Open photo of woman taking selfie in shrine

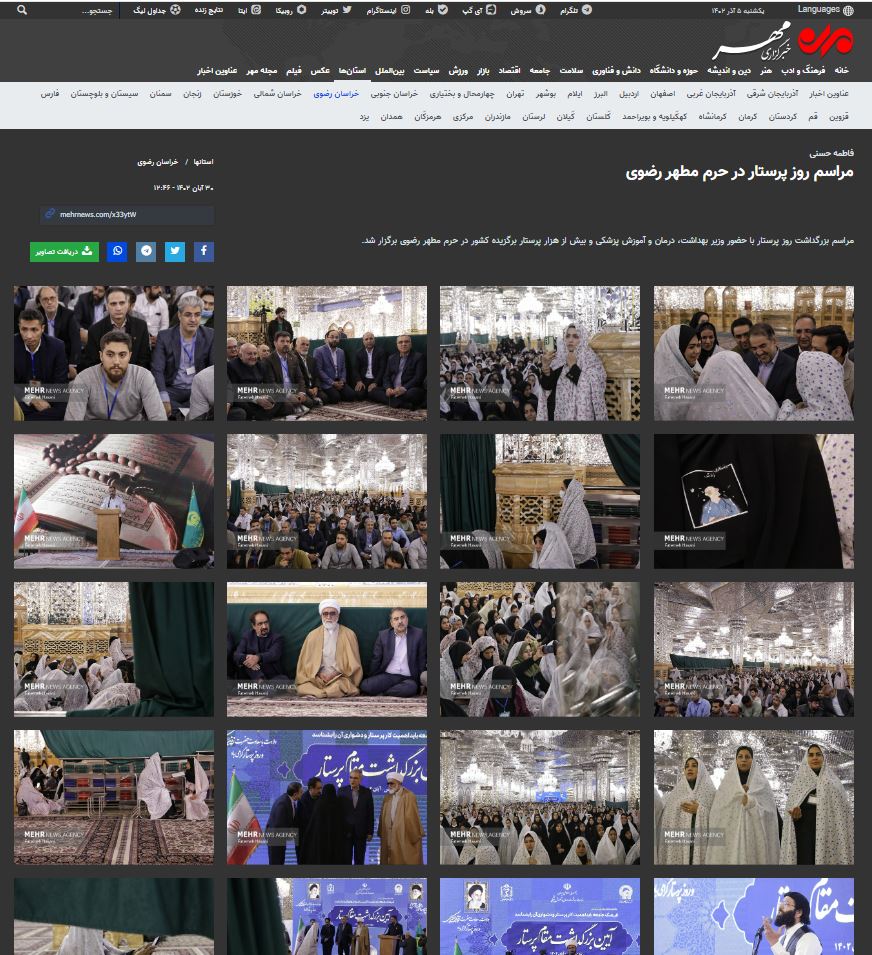pyautogui.click(x=540, y=353)
